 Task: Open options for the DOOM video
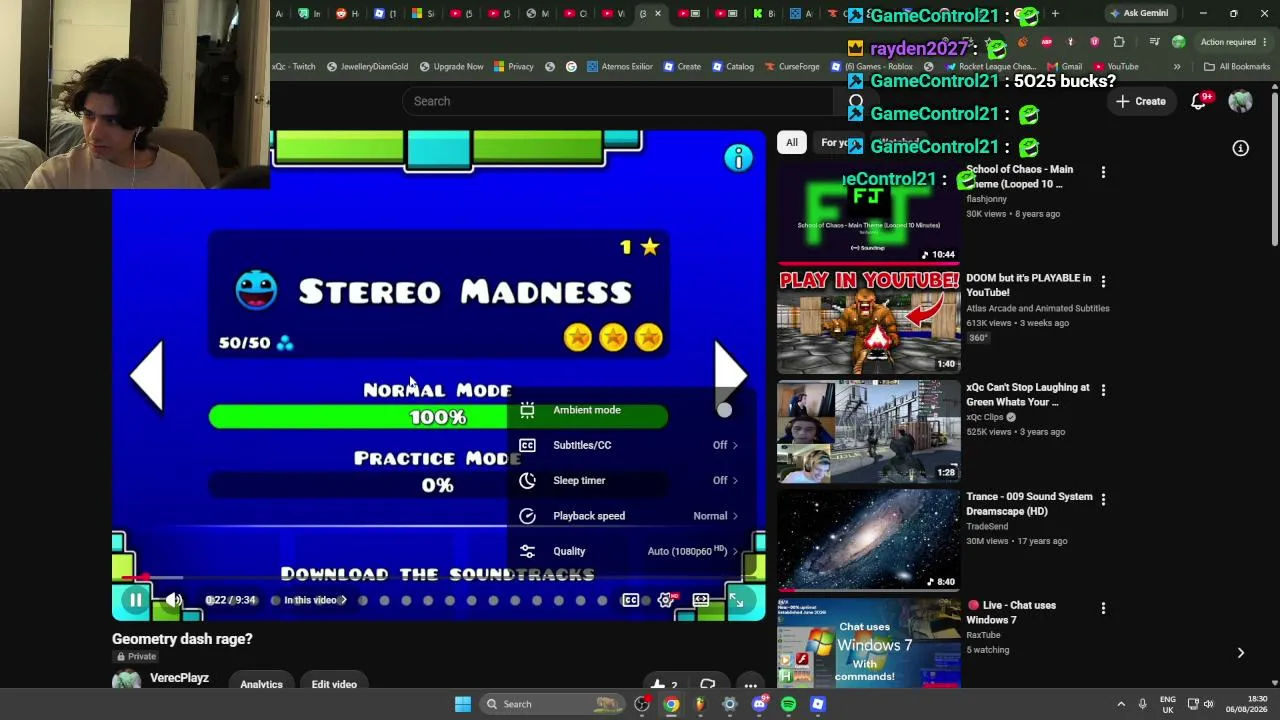(1103, 280)
